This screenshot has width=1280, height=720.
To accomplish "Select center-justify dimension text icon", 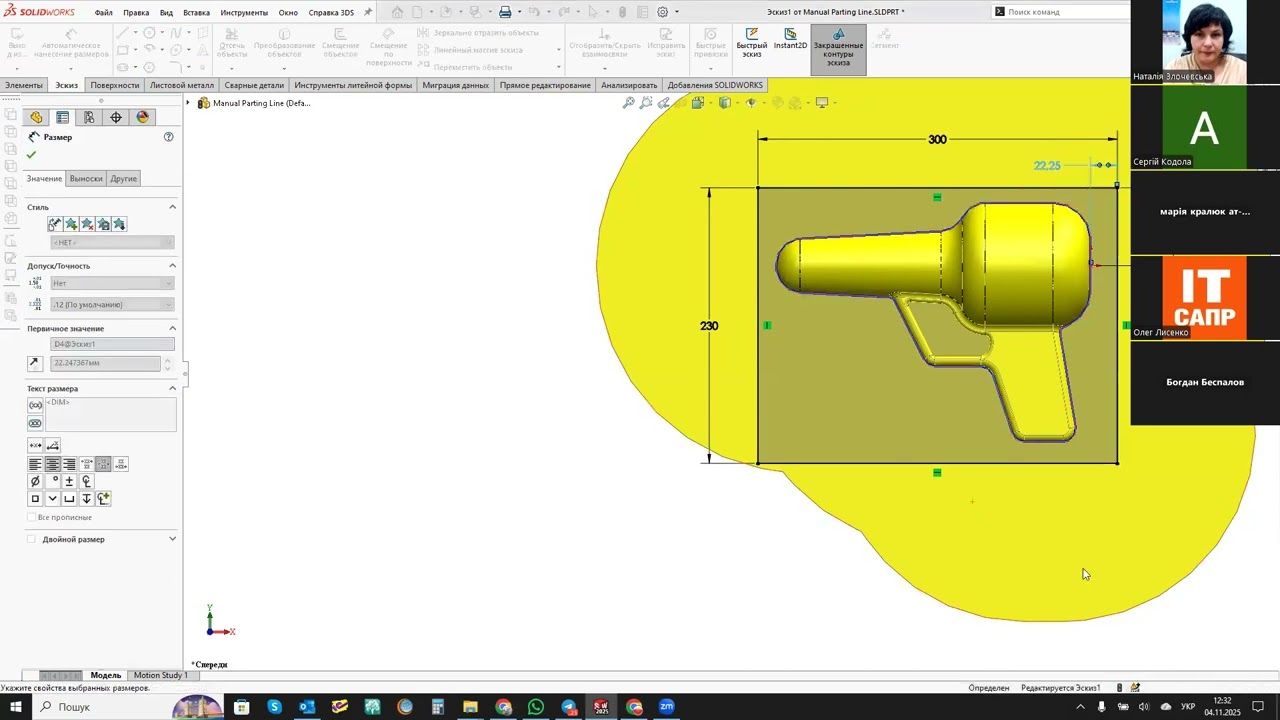I will (52, 464).
